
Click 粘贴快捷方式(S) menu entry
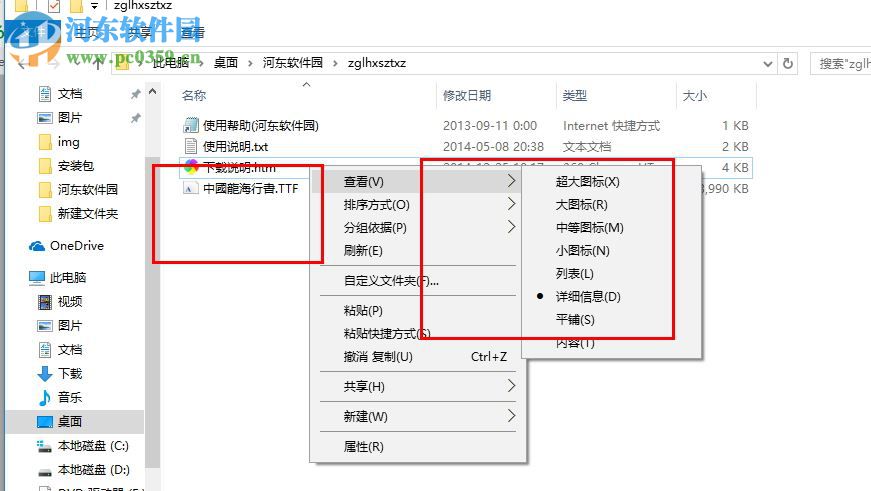click(x=387, y=333)
